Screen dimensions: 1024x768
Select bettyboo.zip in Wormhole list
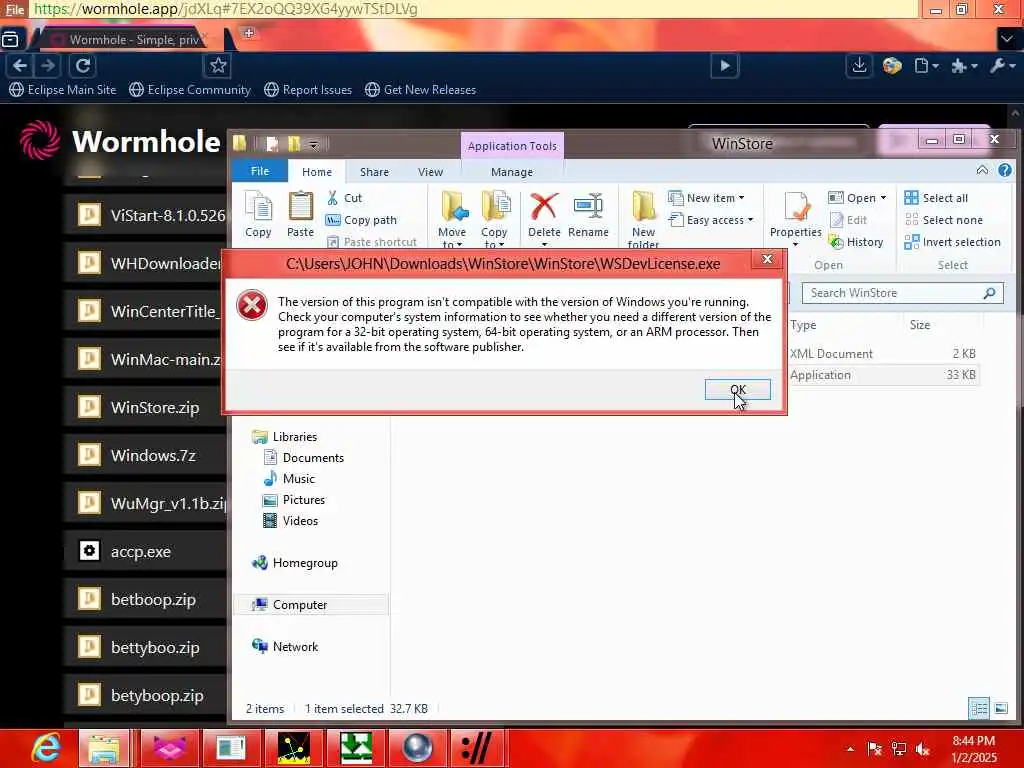click(x=146, y=647)
